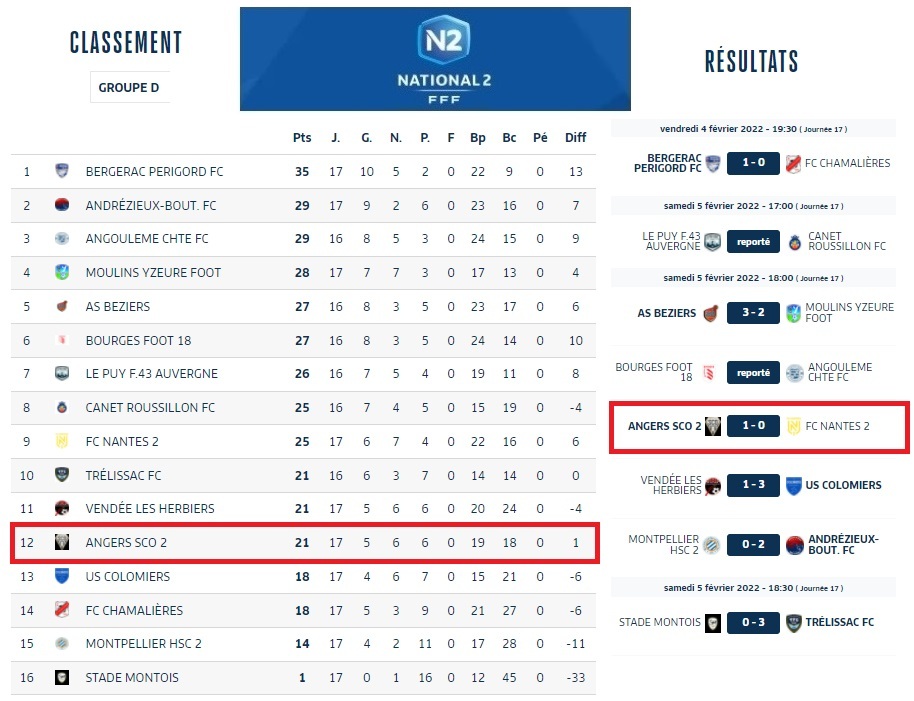Click the reporté badge for Bourges Foot 18
Image resolution: width=914 pixels, height=701 pixels.
753,373
